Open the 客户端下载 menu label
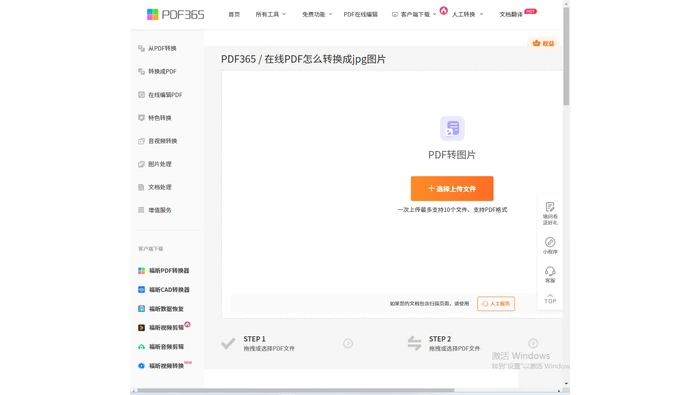Viewport: 700px width, 395px height. pyautogui.click(x=415, y=14)
